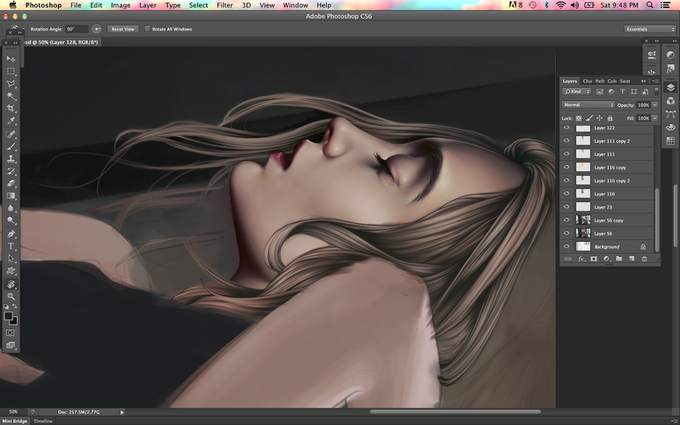Add a layer style (fx)

pyautogui.click(x=581, y=259)
